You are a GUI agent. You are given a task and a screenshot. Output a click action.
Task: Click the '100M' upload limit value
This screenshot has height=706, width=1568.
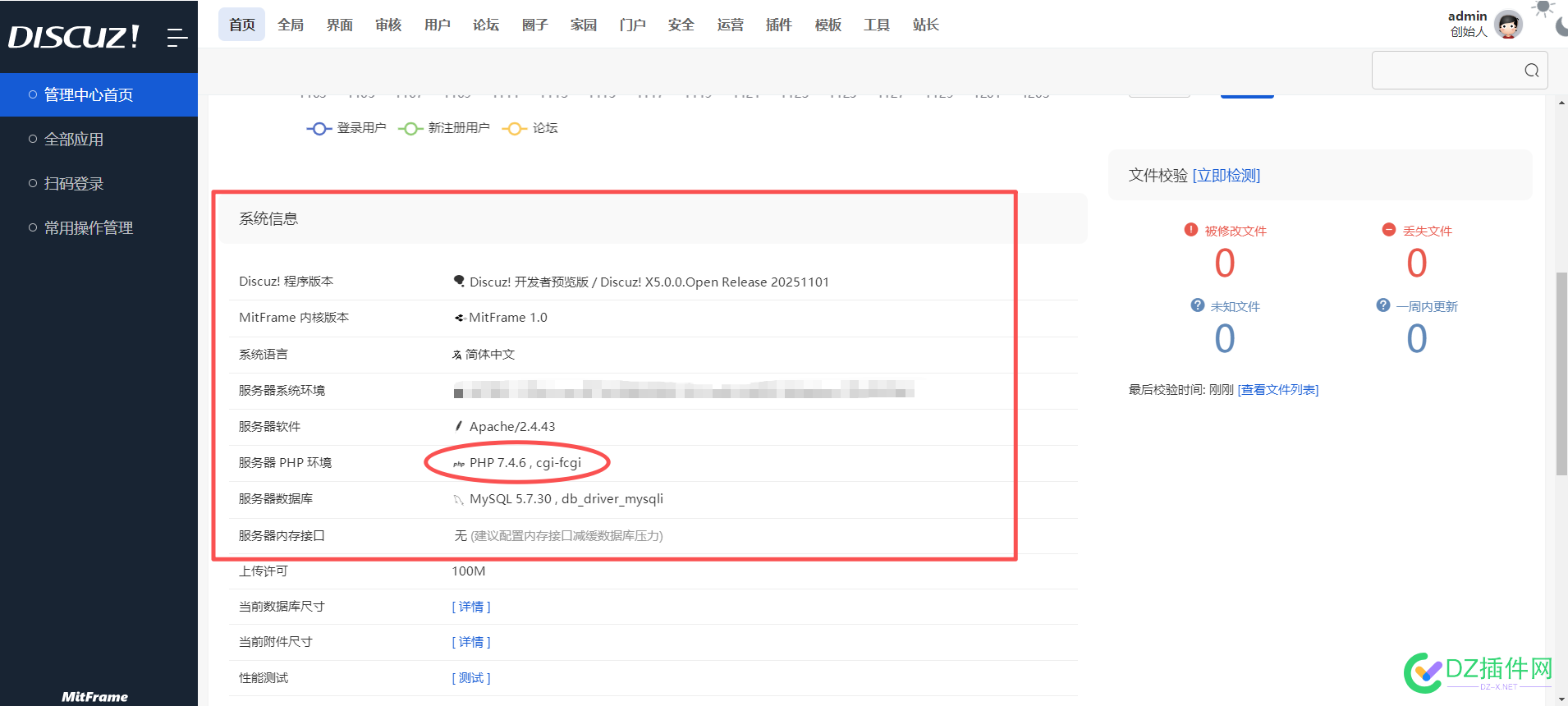469,571
